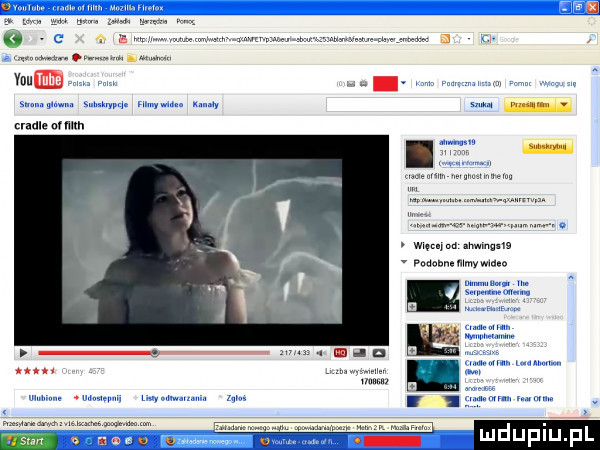Viewport: 600px width, 450px height.
Task: Switch to Zakładanie nowego taskbar window
Action: [206, 441]
